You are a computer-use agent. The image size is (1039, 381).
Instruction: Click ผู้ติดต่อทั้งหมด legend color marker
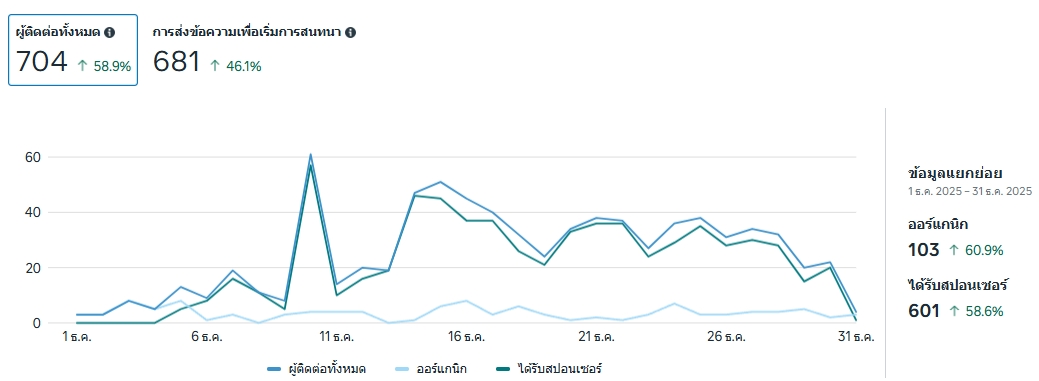coord(274,369)
